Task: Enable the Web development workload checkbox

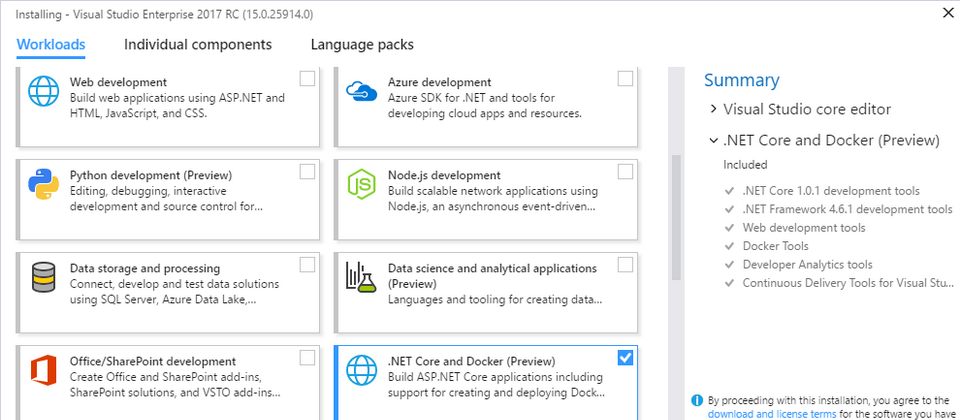Action: tap(308, 79)
